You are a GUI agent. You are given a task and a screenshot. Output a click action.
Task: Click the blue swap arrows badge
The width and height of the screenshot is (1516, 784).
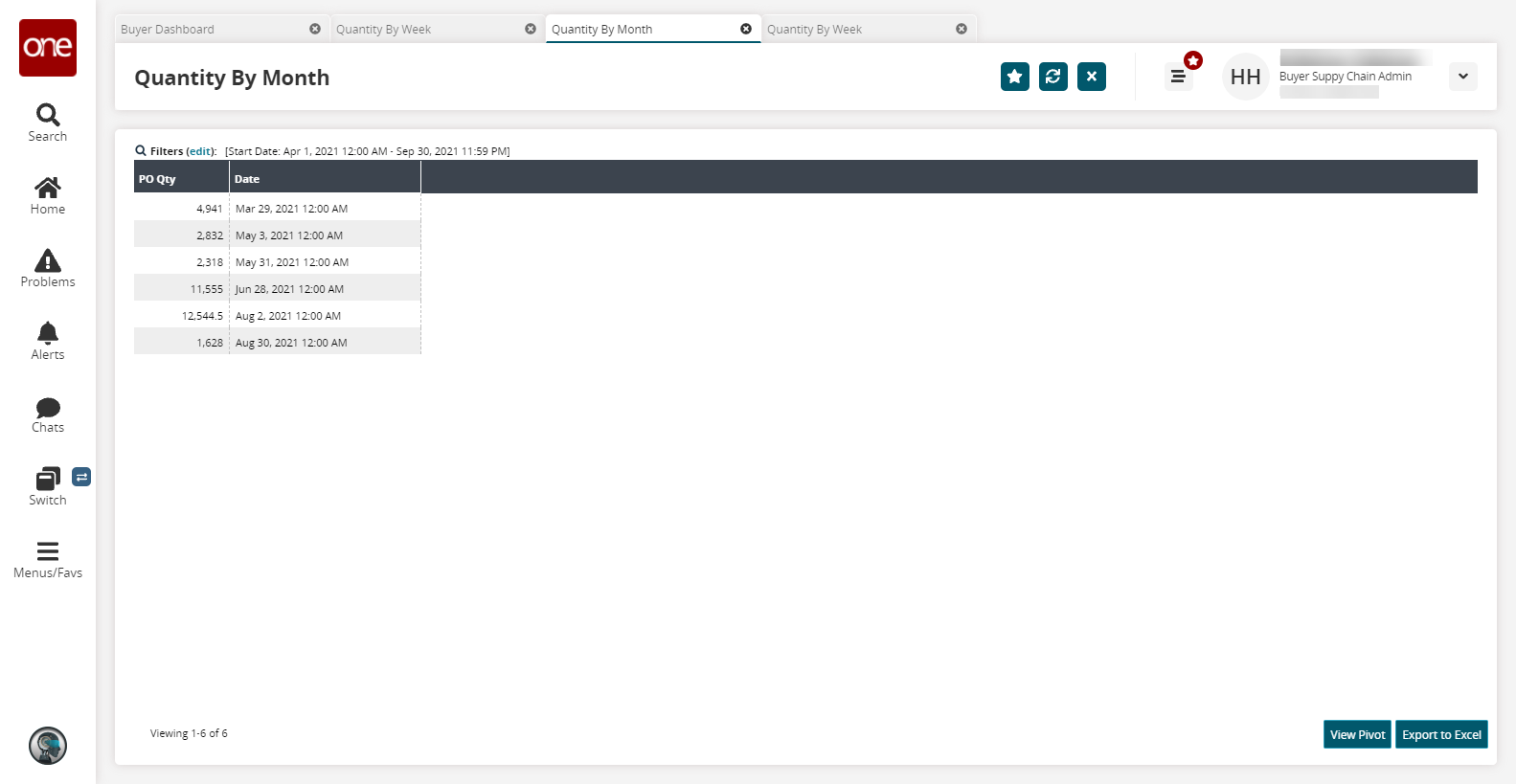point(81,477)
